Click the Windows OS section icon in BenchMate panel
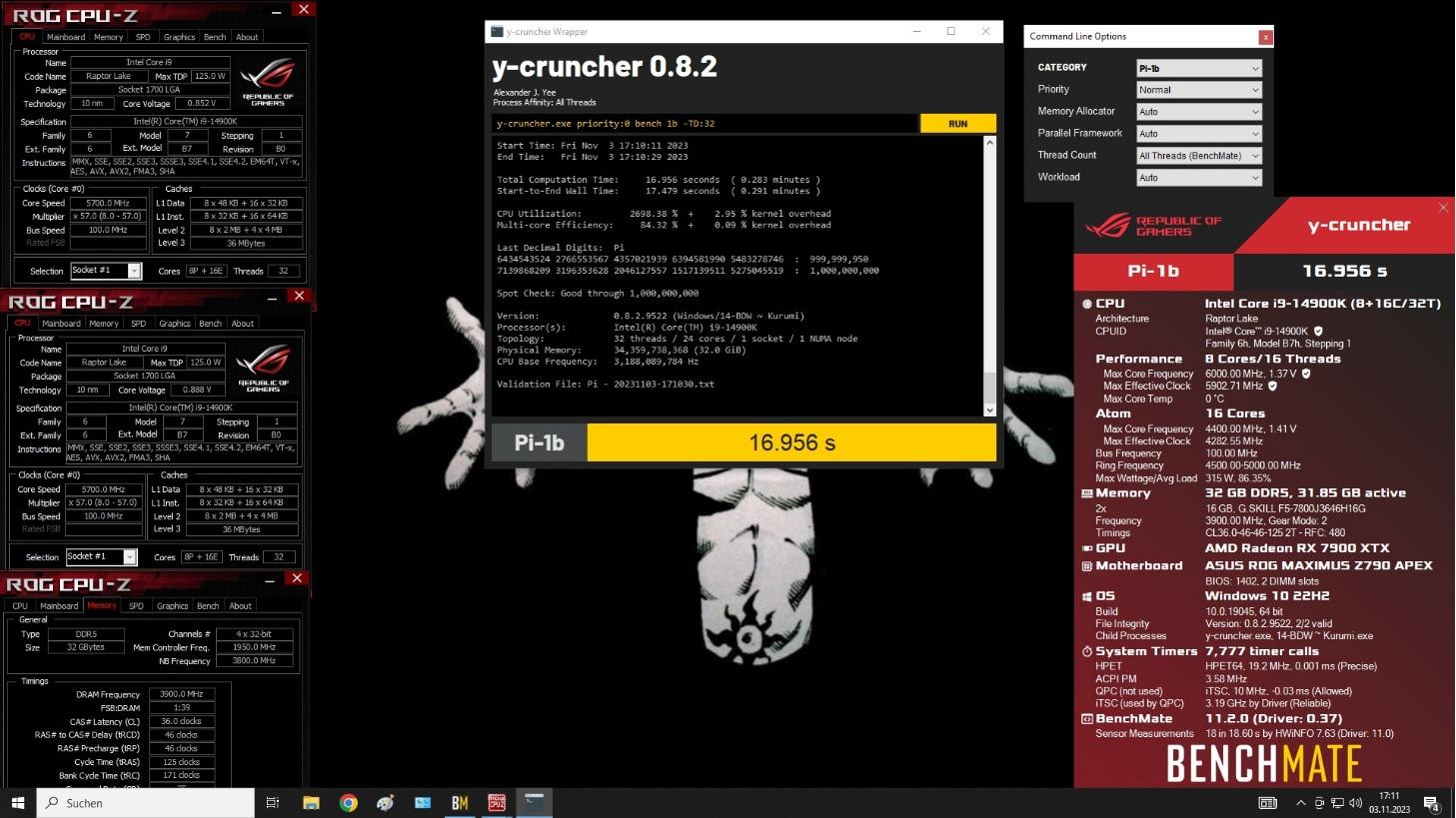The width and height of the screenshot is (1456, 818). point(1087,596)
